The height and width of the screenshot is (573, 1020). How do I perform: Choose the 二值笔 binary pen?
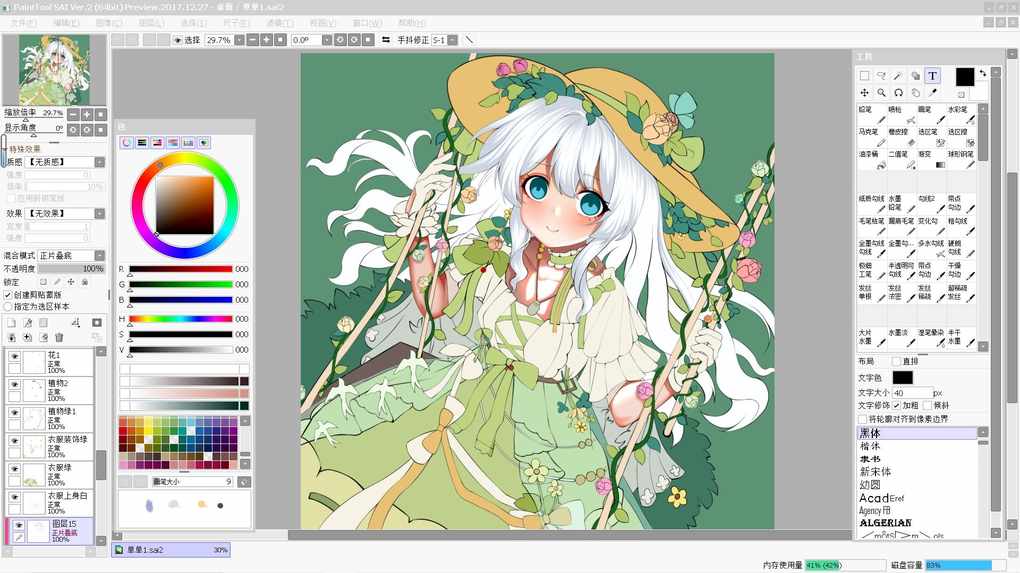point(902,160)
